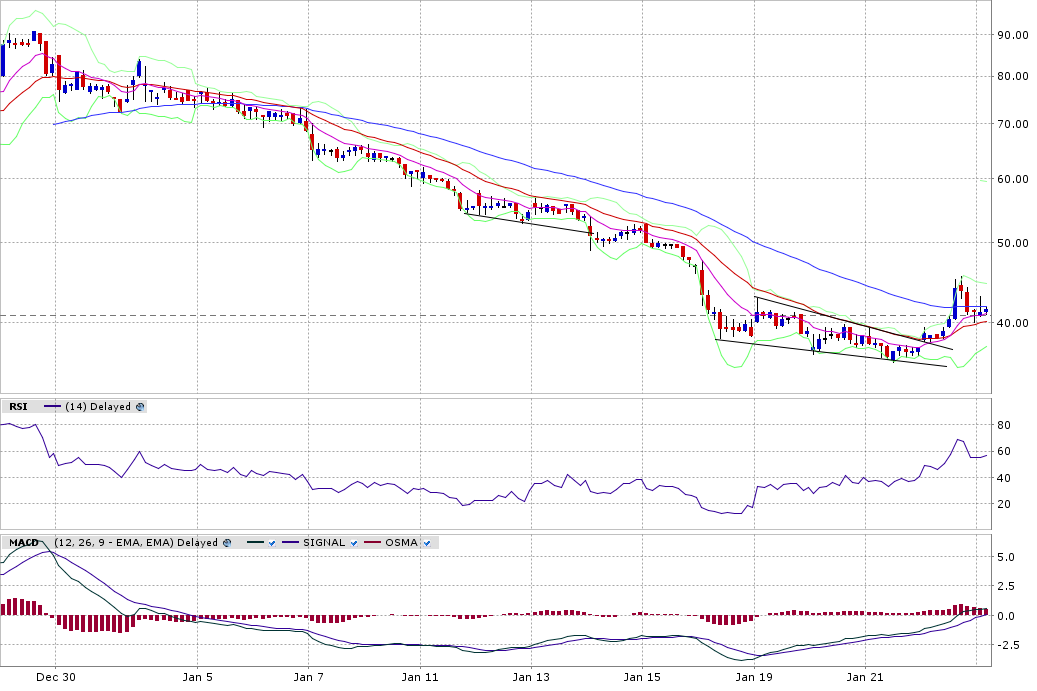Click the RSI 80 axis label
The height and width of the screenshot is (691, 1037).
(x=1003, y=425)
